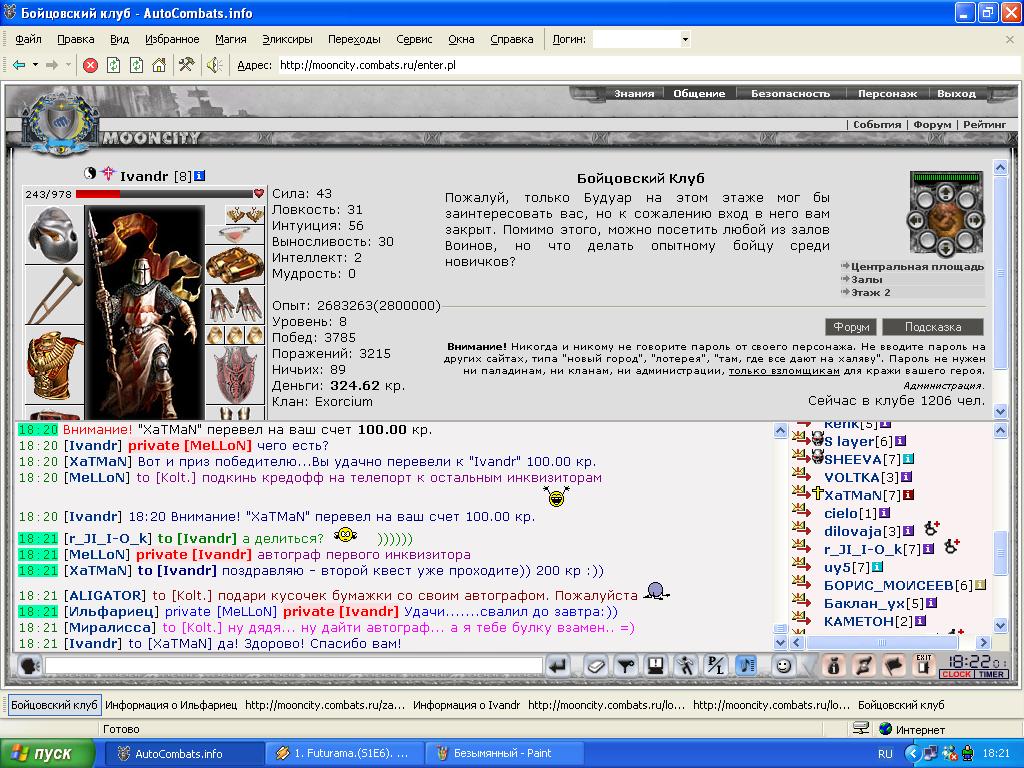Click the info icon next to SHEEVA[7]

click(908, 459)
